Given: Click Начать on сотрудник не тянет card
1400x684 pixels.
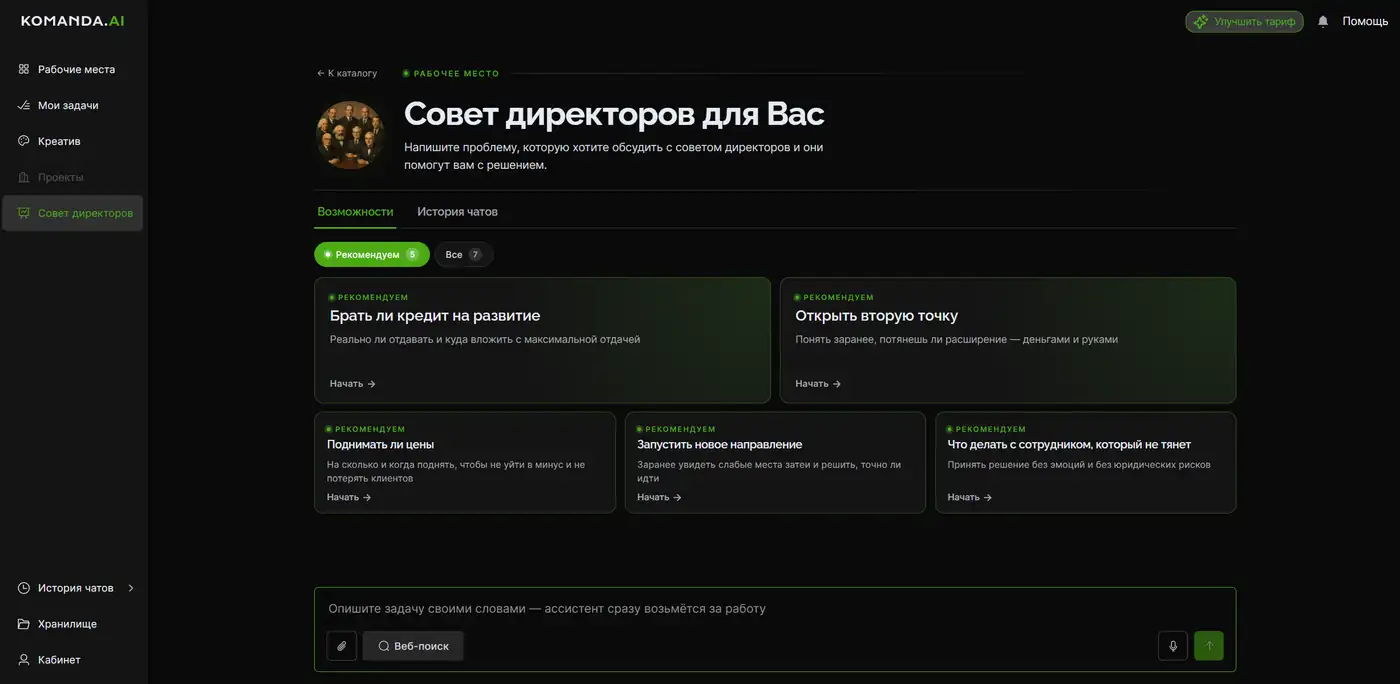Looking at the screenshot, I should pyautogui.click(x=970, y=497).
